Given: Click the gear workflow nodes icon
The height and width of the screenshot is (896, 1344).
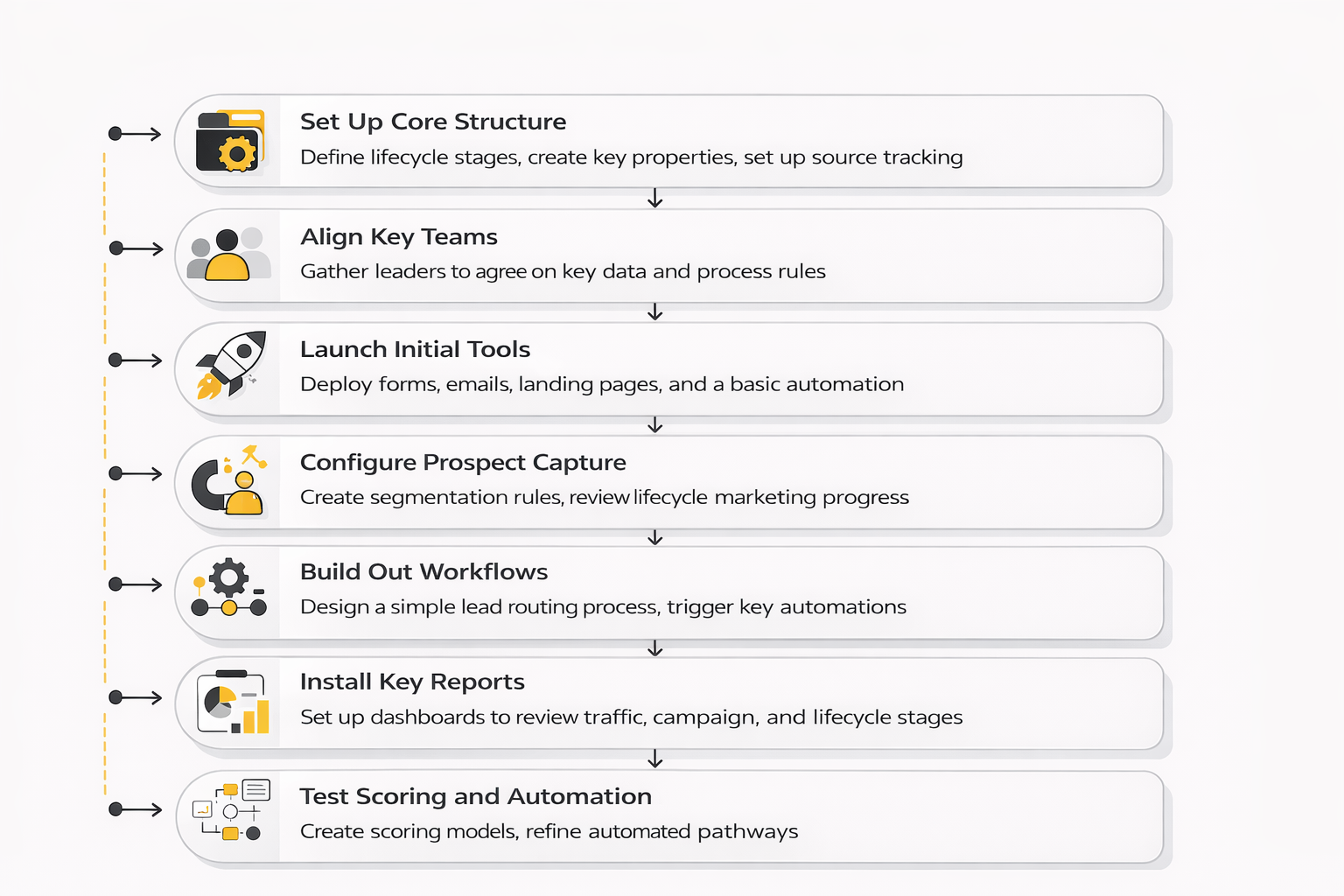Looking at the screenshot, I should click(x=229, y=588).
